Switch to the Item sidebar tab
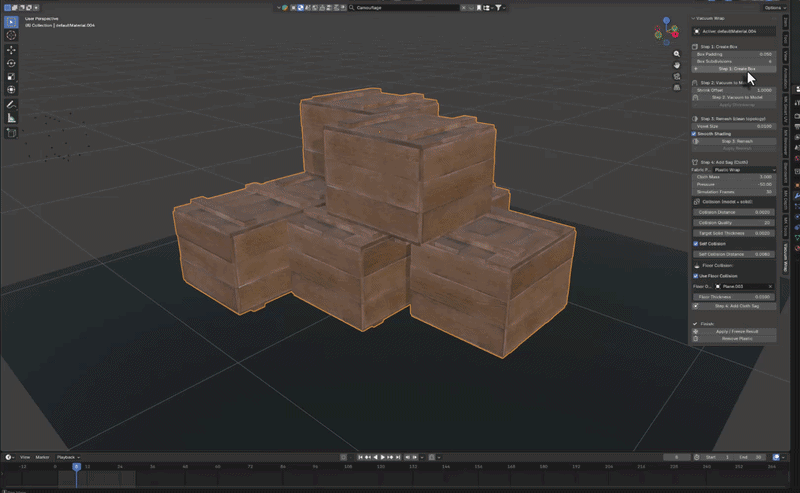 [785, 22]
